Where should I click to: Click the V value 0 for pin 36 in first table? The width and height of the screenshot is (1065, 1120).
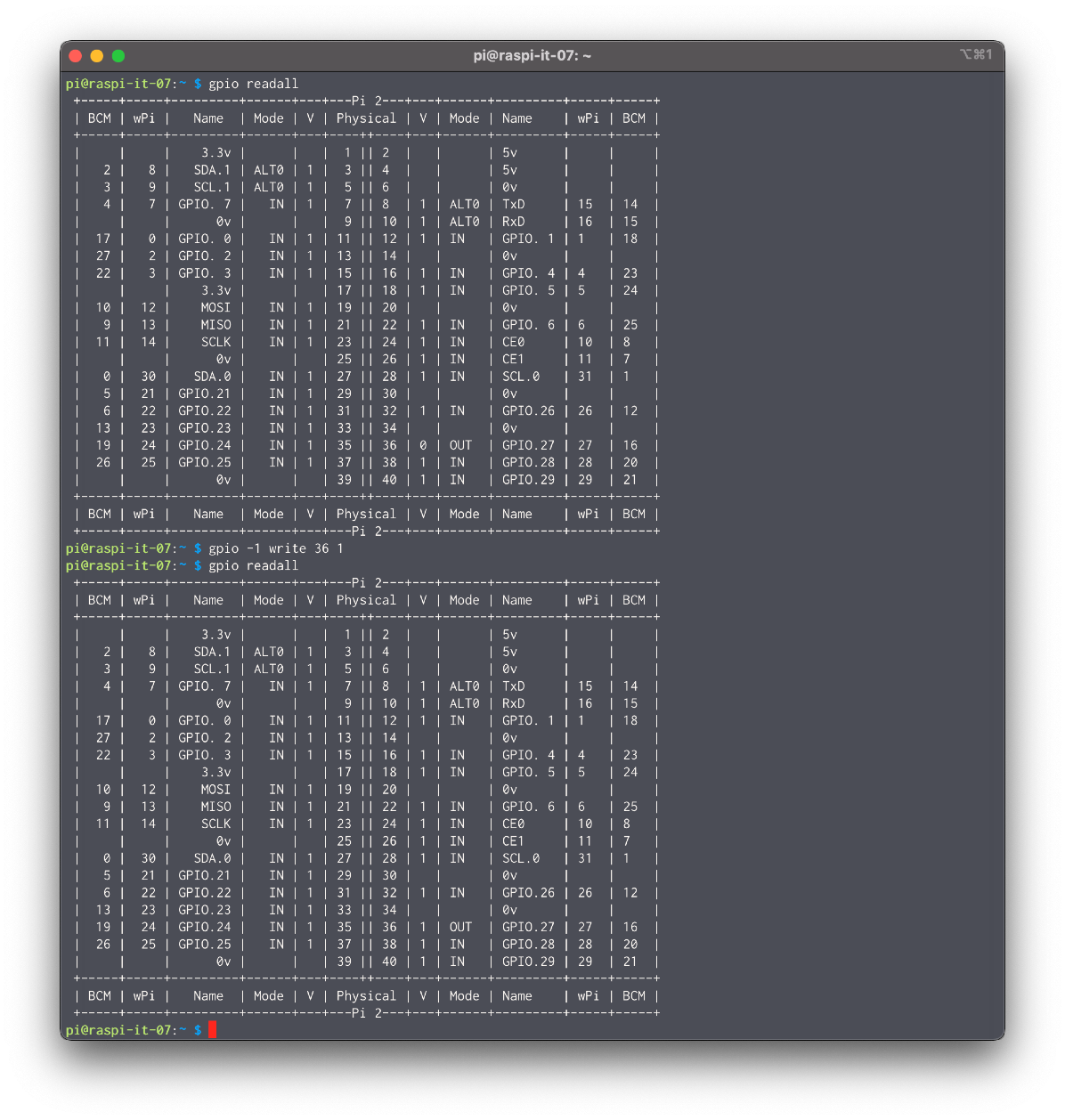pos(423,445)
